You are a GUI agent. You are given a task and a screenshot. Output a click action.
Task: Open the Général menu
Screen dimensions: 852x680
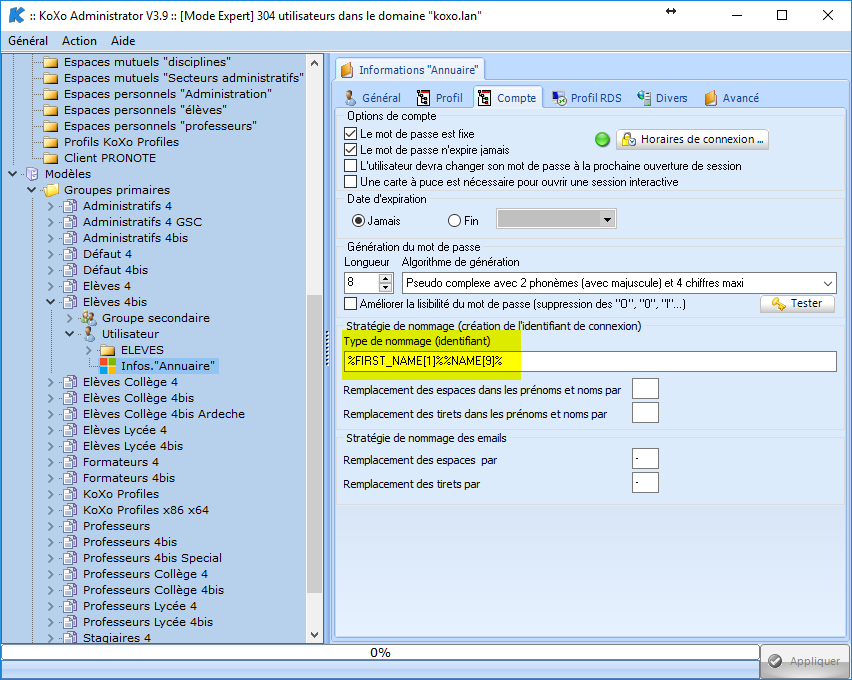click(x=28, y=41)
